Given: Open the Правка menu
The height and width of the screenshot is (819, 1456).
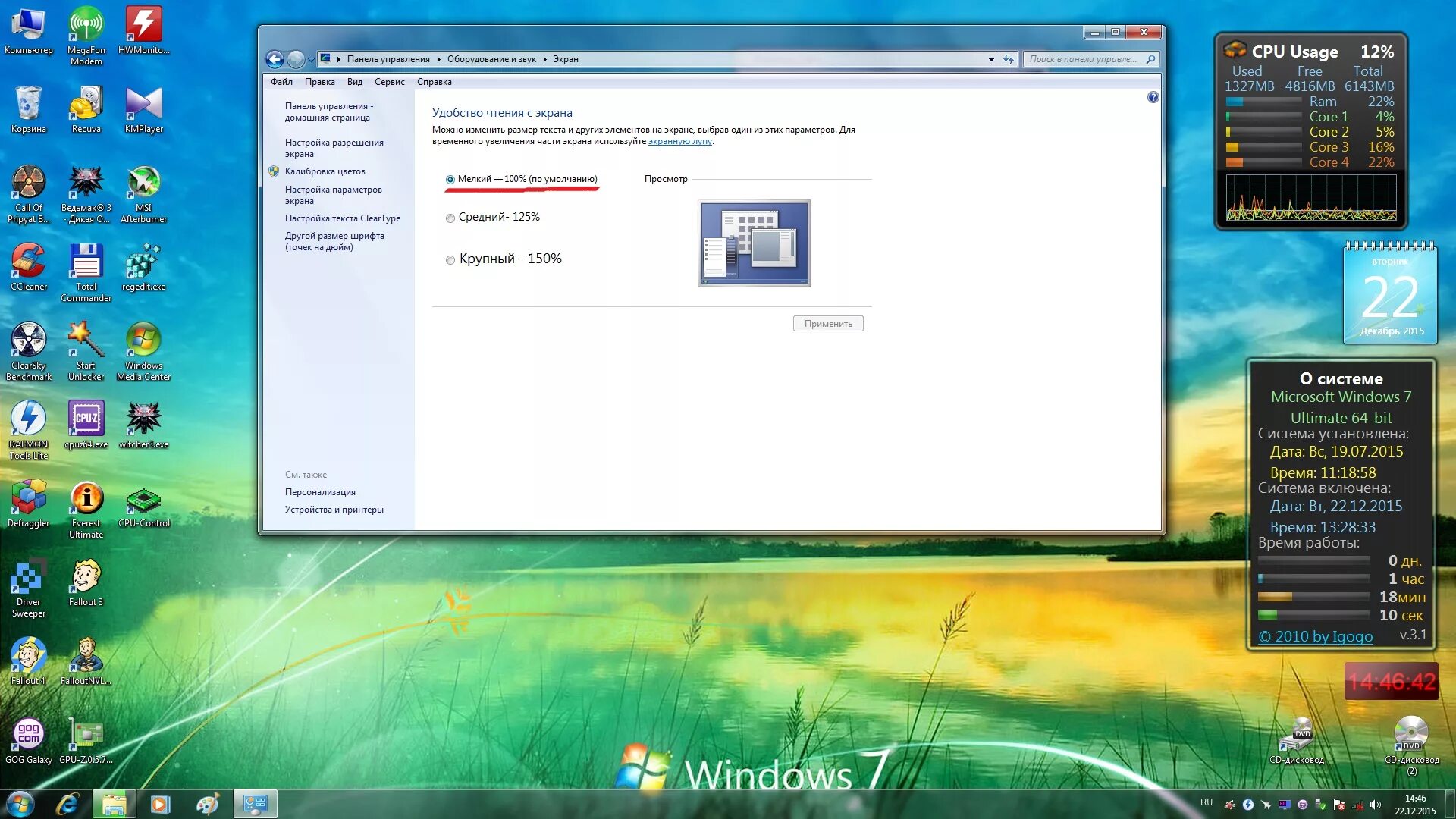Looking at the screenshot, I should pyautogui.click(x=319, y=82).
